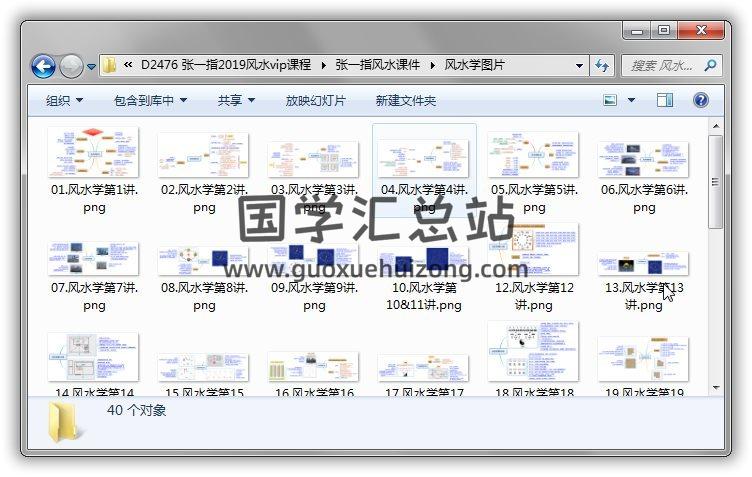
Task: Open the view options dropdown arrow
Action: (631, 100)
